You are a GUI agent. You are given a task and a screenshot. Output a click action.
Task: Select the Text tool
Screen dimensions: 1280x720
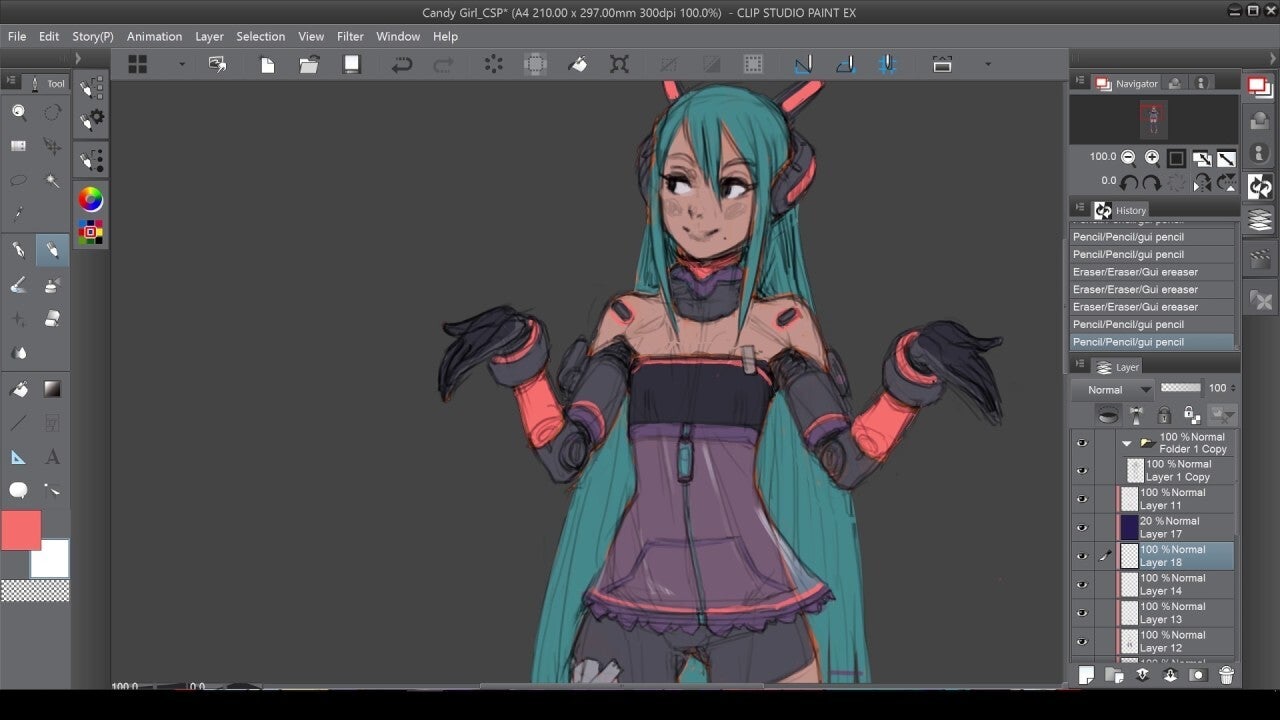(x=52, y=457)
